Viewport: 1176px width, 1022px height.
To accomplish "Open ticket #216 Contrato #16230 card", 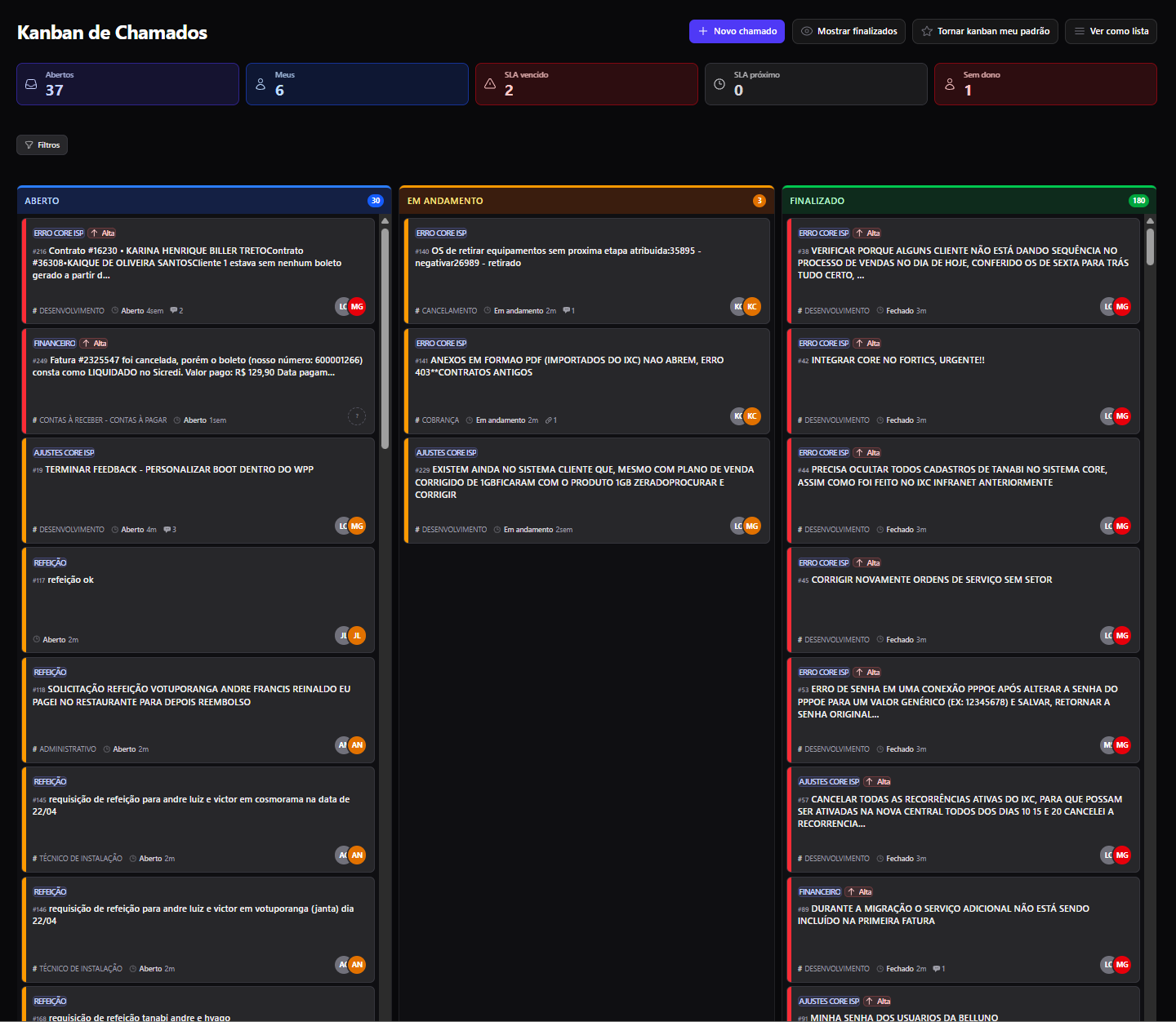I will point(198,270).
